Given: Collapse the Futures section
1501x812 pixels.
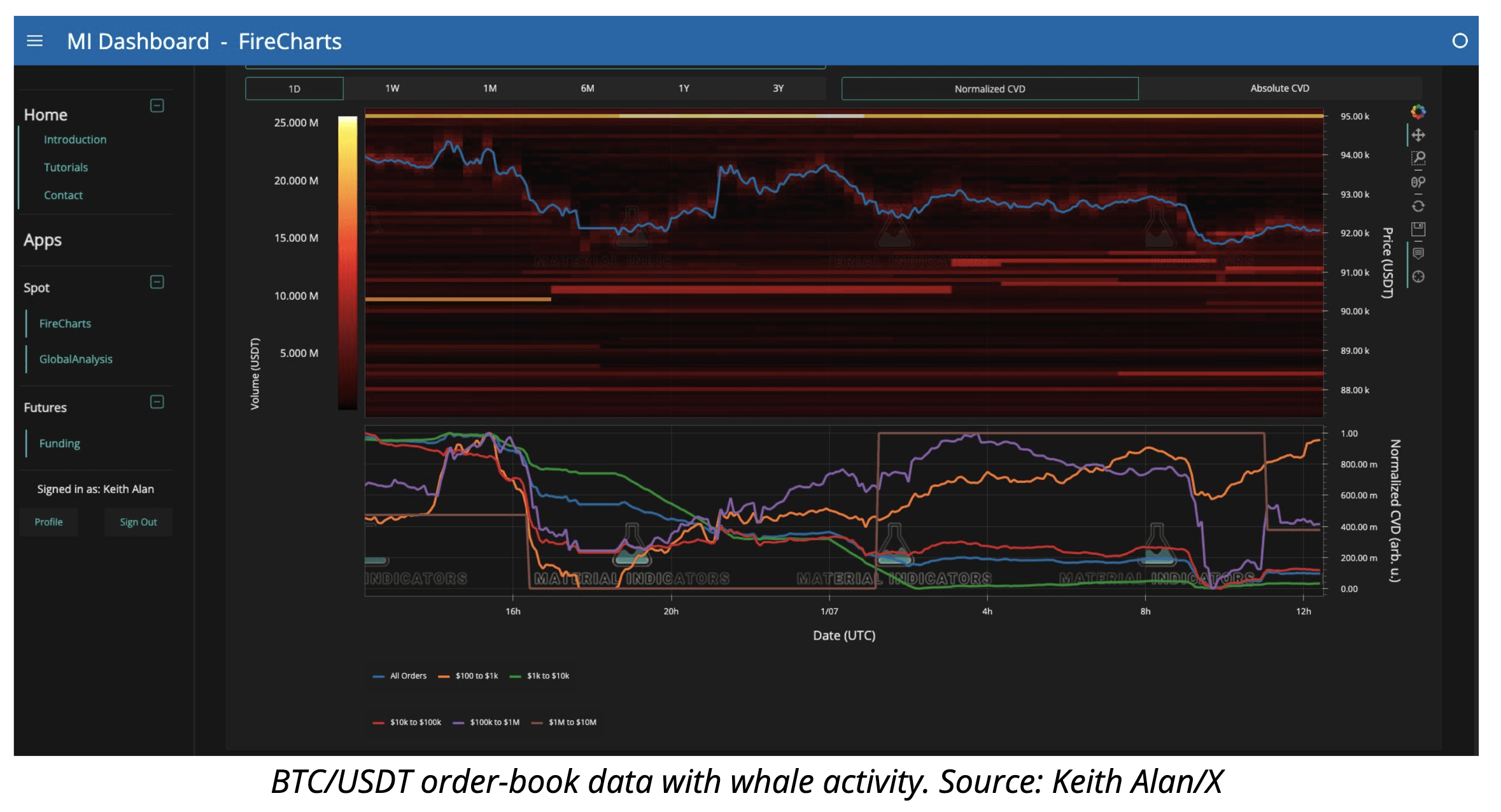Looking at the screenshot, I should click(157, 402).
